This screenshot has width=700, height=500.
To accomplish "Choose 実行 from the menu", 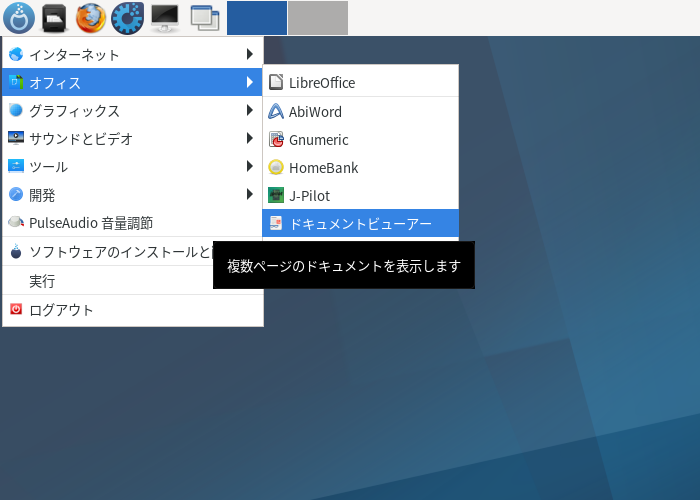I will point(108,280).
